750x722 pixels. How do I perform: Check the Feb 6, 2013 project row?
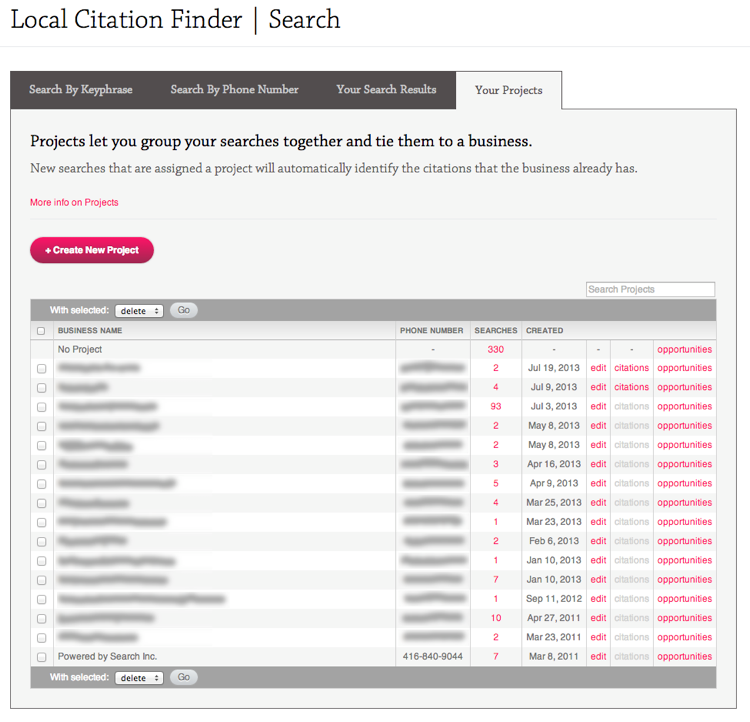[42, 542]
